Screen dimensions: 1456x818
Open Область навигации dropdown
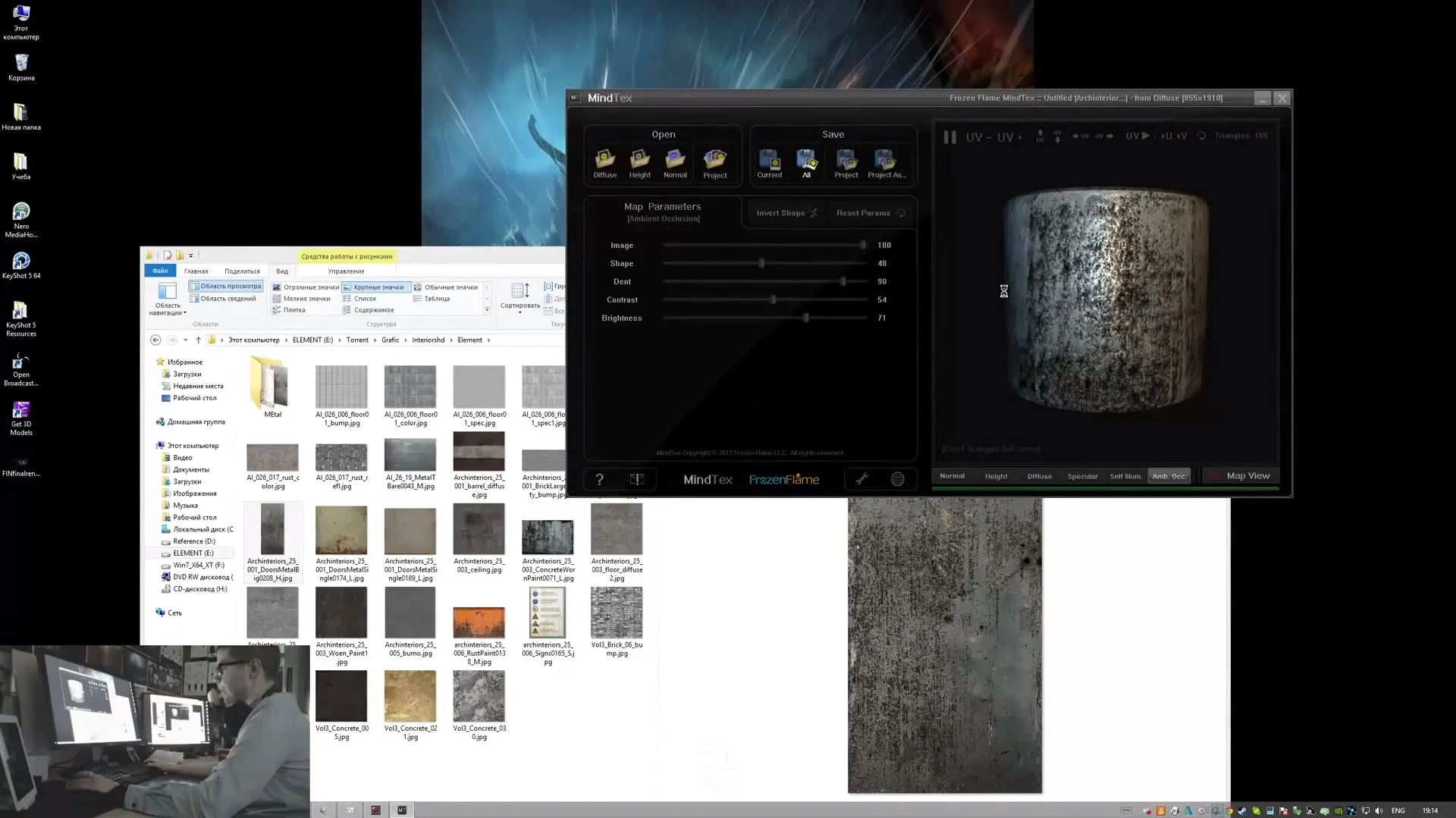click(x=168, y=299)
